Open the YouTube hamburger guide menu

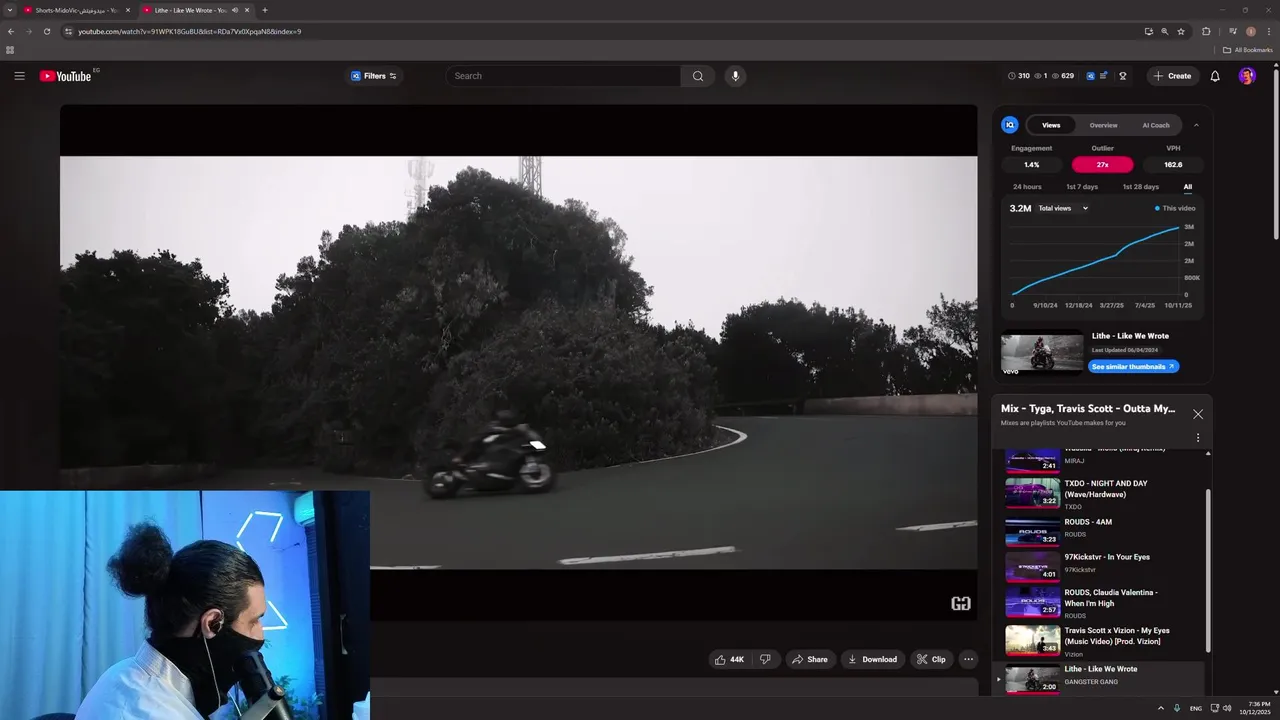[19, 76]
